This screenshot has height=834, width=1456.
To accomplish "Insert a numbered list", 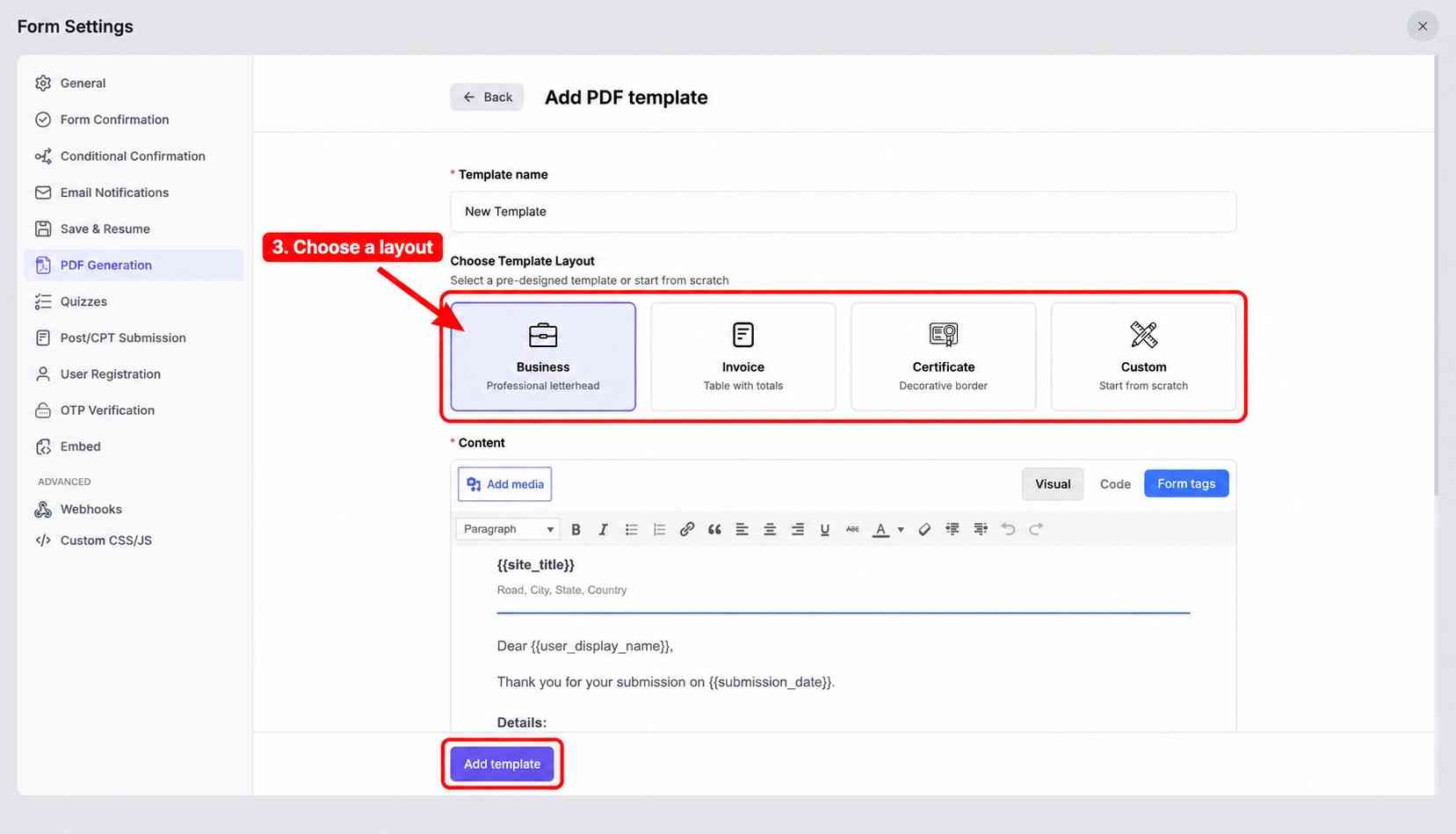I will pyautogui.click(x=659, y=529).
